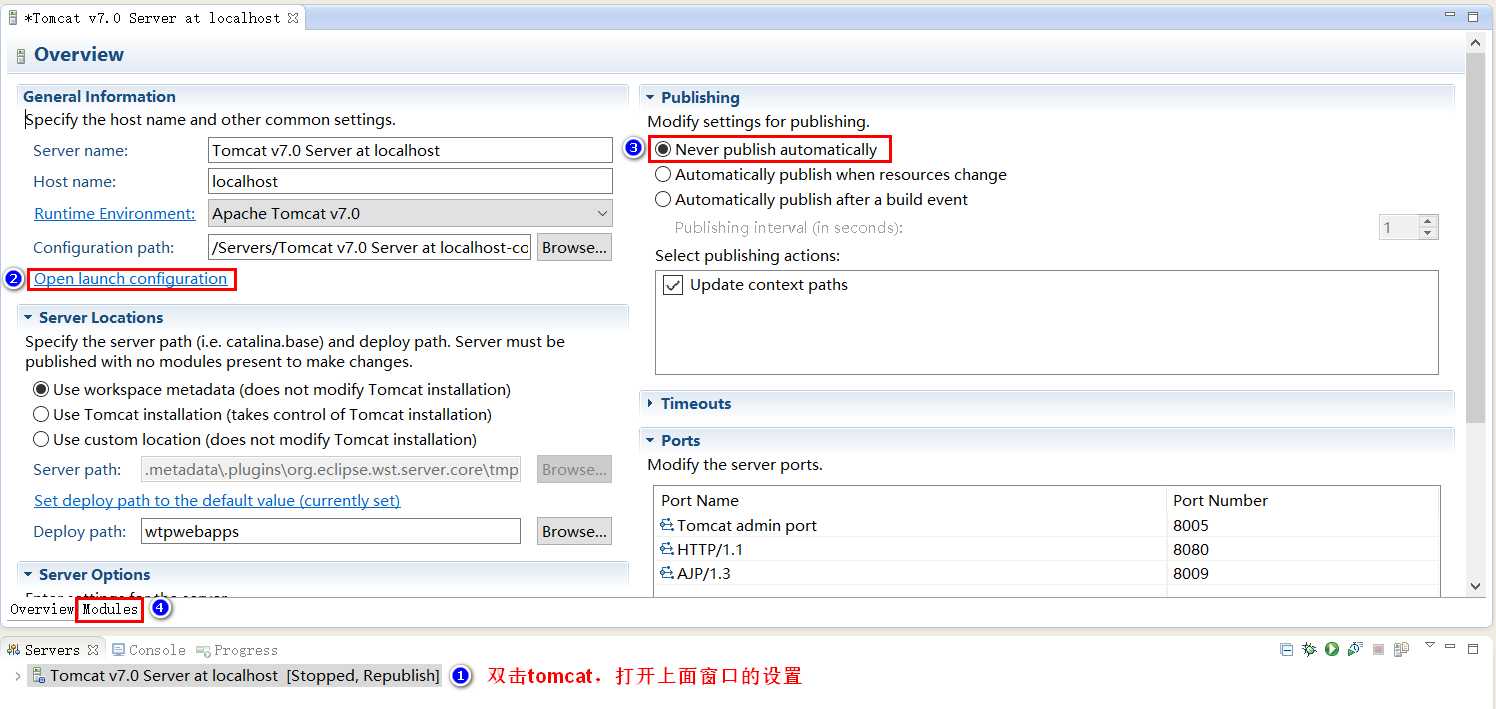Switch to the Modules tab
The width and height of the screenshot is (1496, 709).
[x=110, y=609]
